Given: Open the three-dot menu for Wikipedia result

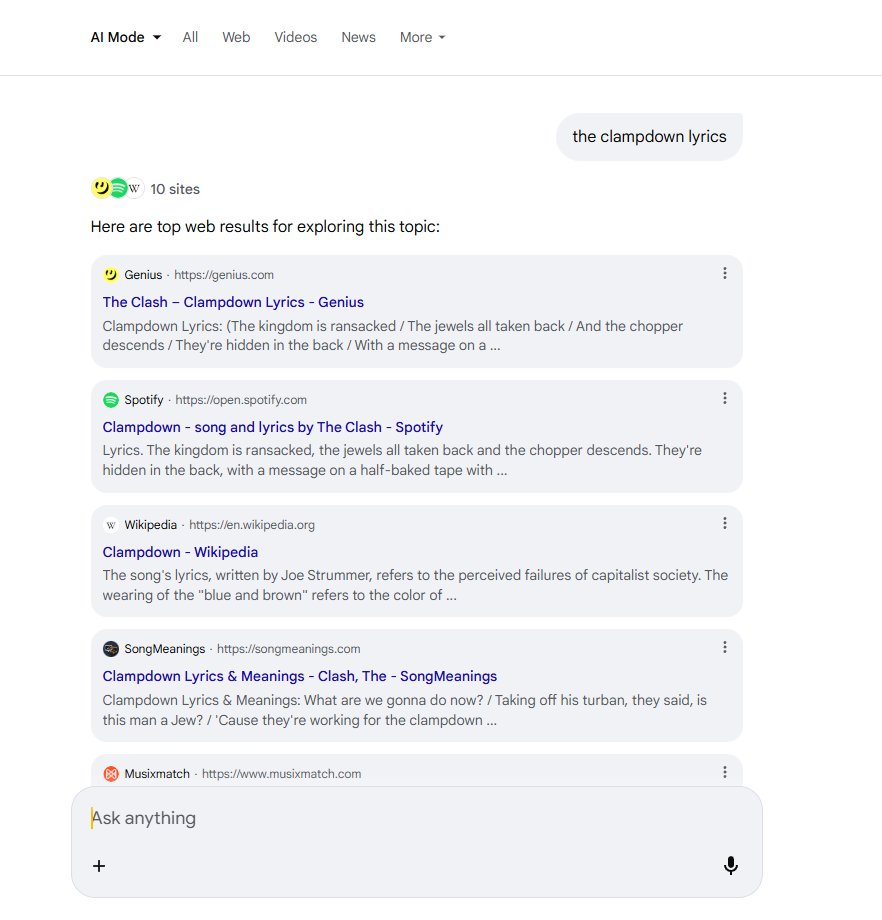Looking at the screenshot, I should (x=725, y=523).
